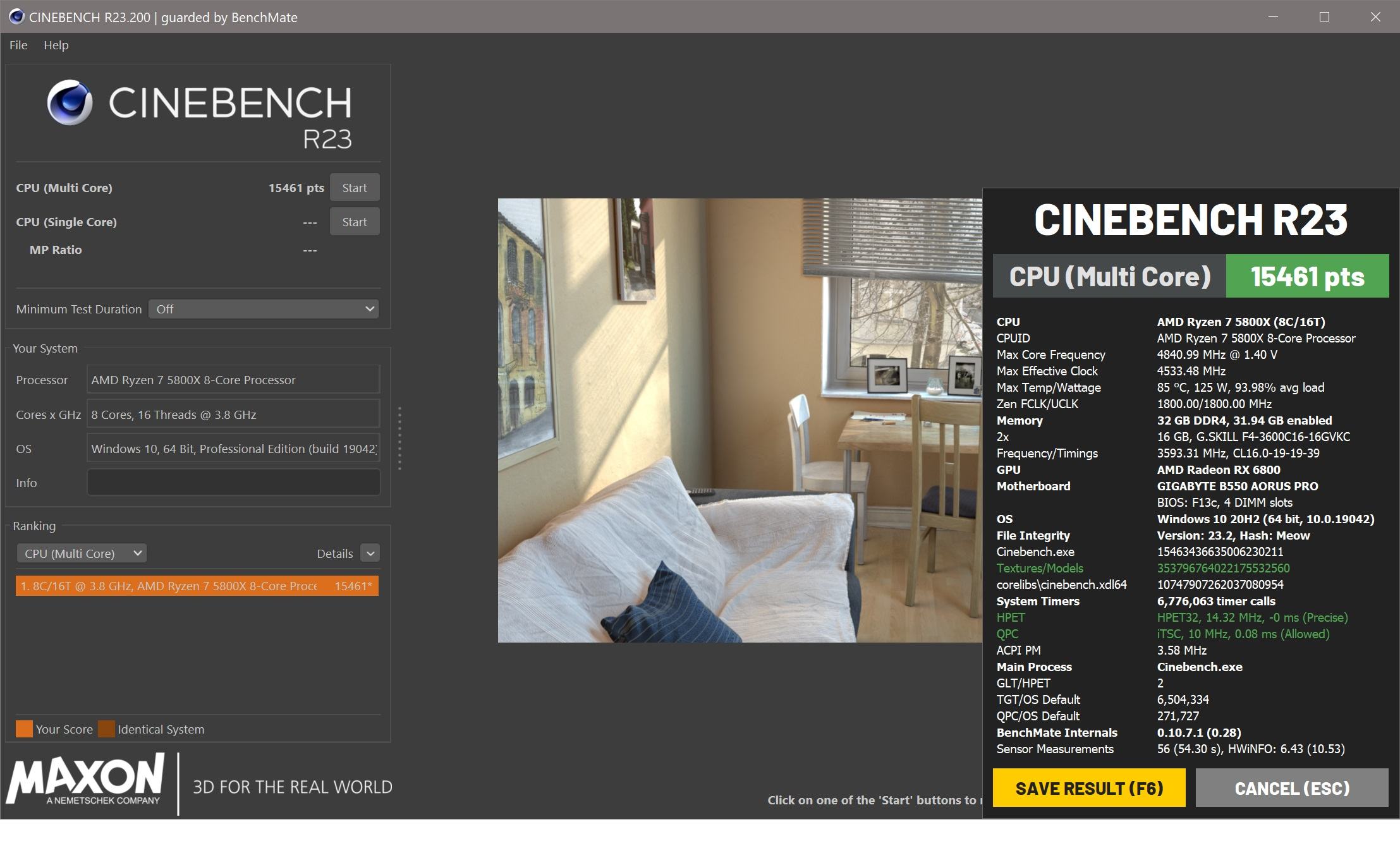The image size is (1400, 853).
Task: Click the '4840.99 MHz @ 1.40 V' frequency value
Action: pos(1217,354)
